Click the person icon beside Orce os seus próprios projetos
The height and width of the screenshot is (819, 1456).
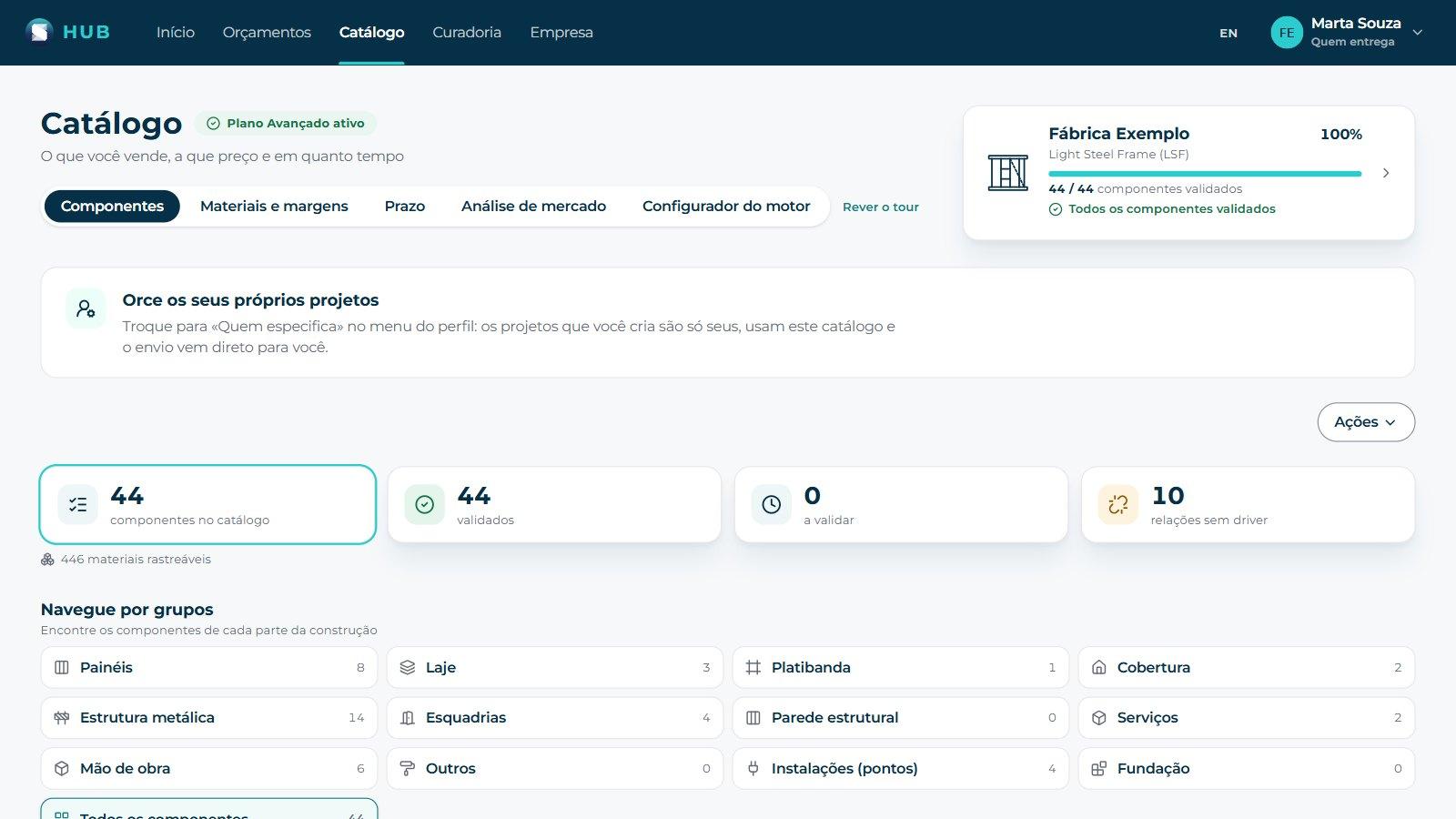click(86, 308)
